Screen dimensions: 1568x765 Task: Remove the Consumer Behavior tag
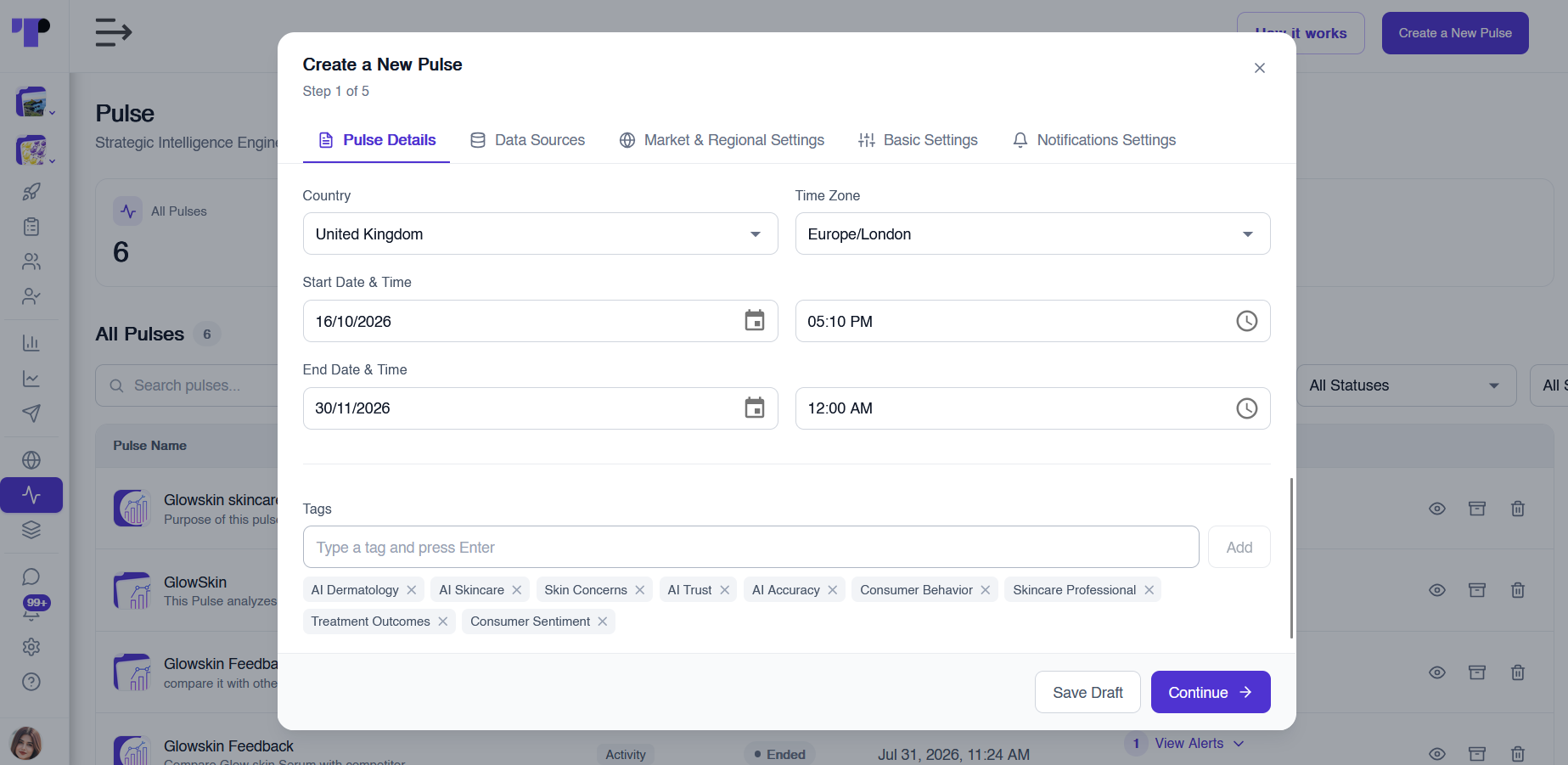(x=986, y=590)
